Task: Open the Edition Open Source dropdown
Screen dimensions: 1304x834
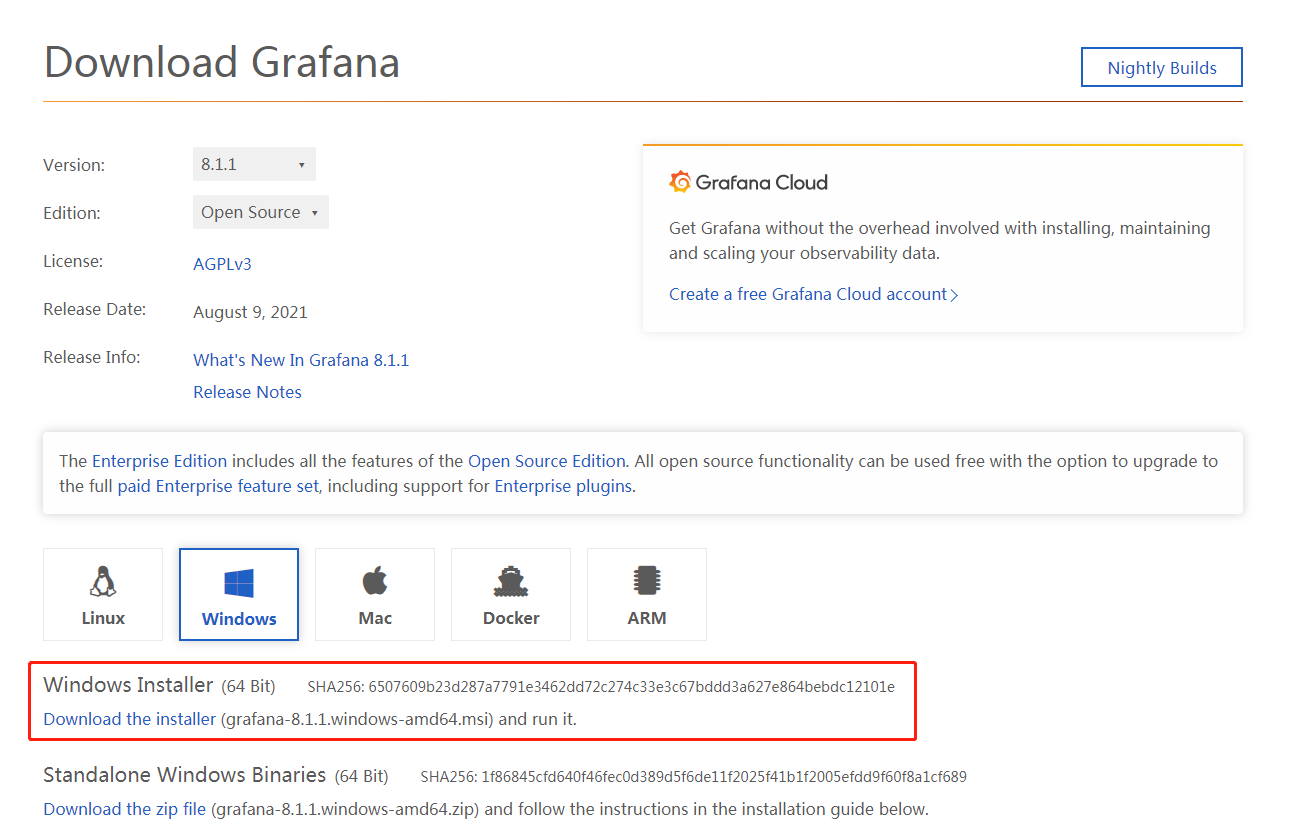Action: pos(260,212)
